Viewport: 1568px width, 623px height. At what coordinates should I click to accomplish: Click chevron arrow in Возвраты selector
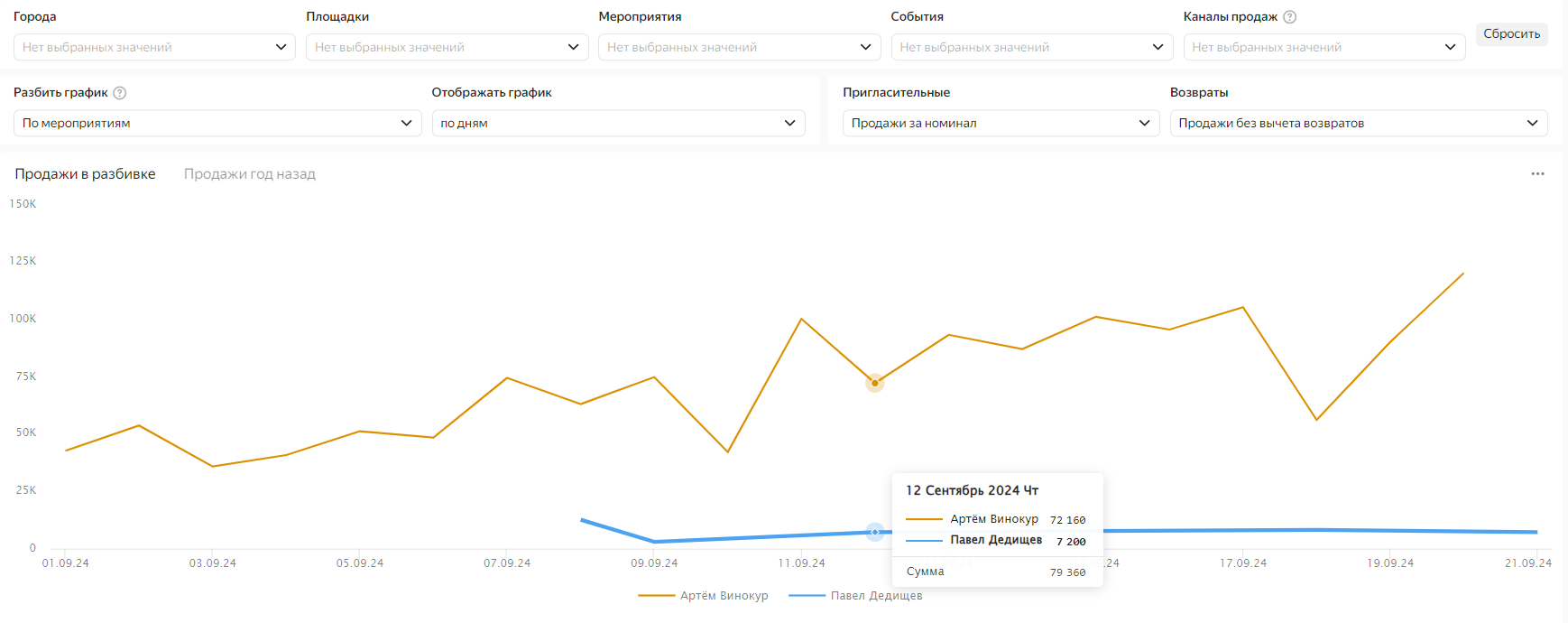[1532, 124]
